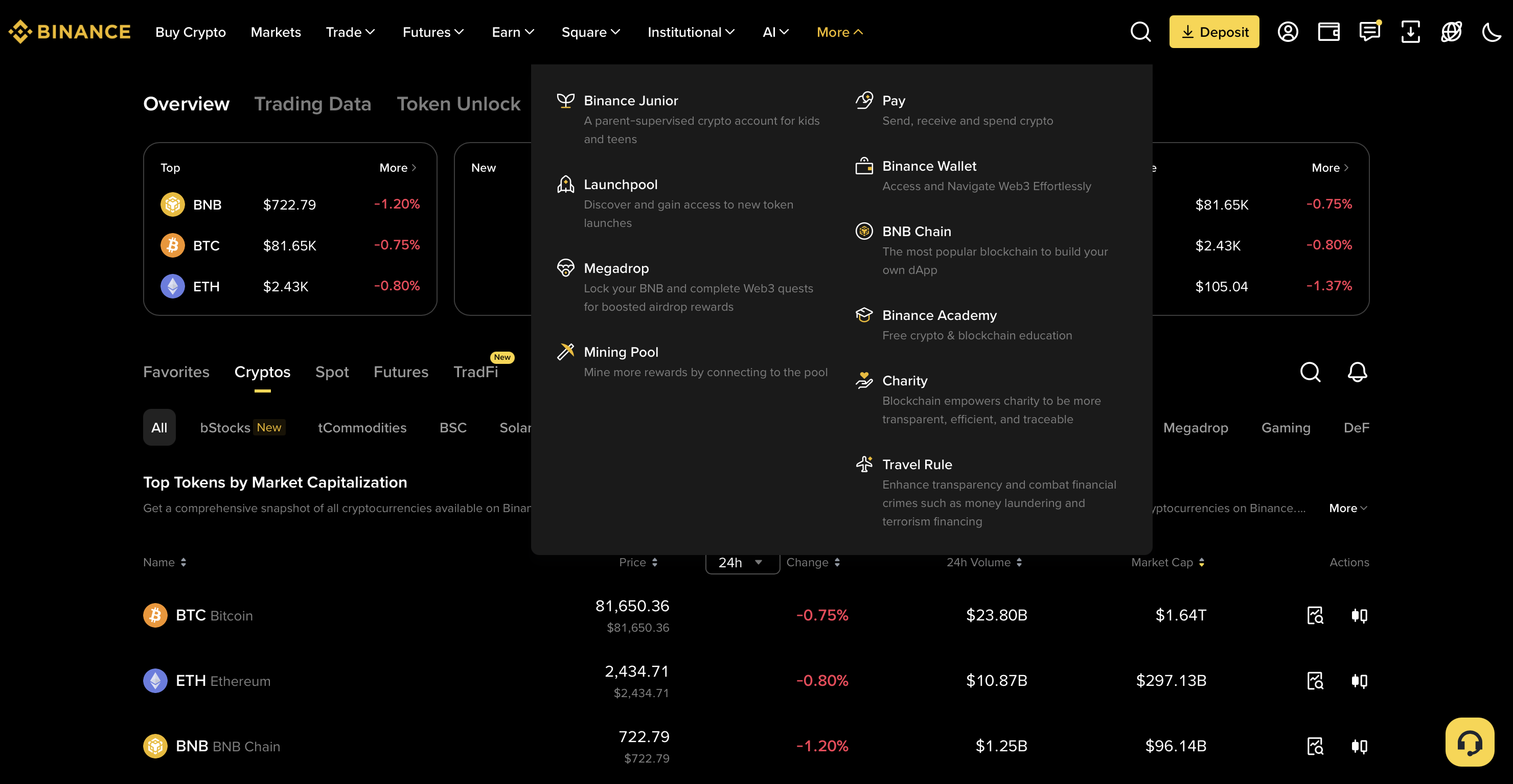Switch to Token Unlock tab
The height and width of the screenshot is (784, 1513).
coord(458,104)
